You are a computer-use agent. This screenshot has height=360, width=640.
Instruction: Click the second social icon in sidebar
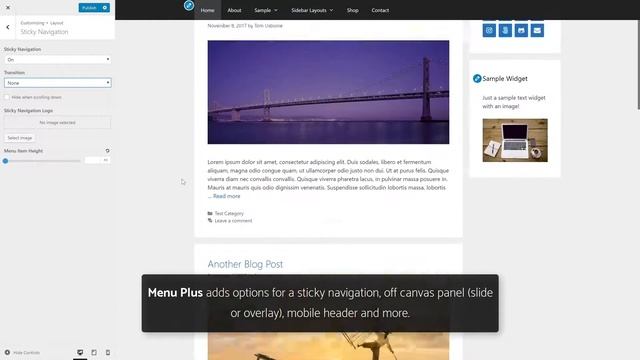(x=505, y=30)
